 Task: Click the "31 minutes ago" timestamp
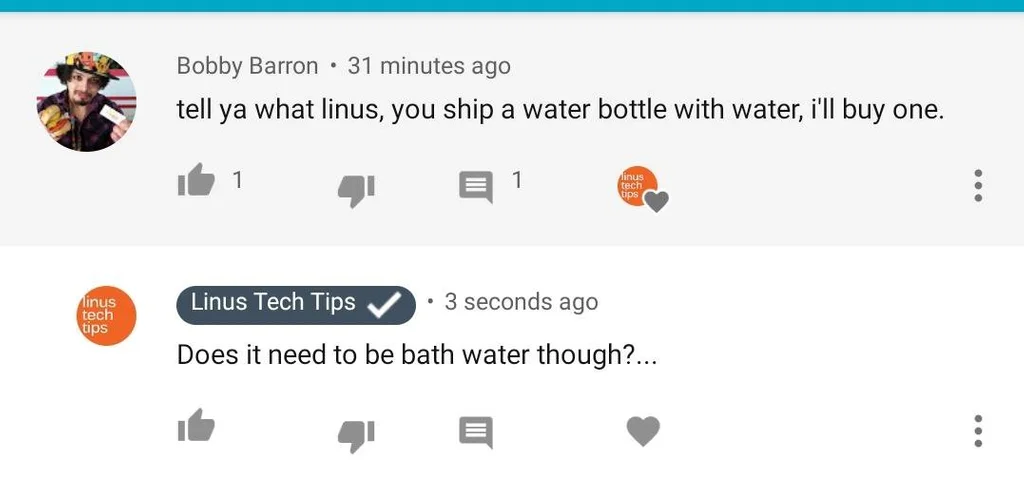pyautogui.click(x=428, y=66)
